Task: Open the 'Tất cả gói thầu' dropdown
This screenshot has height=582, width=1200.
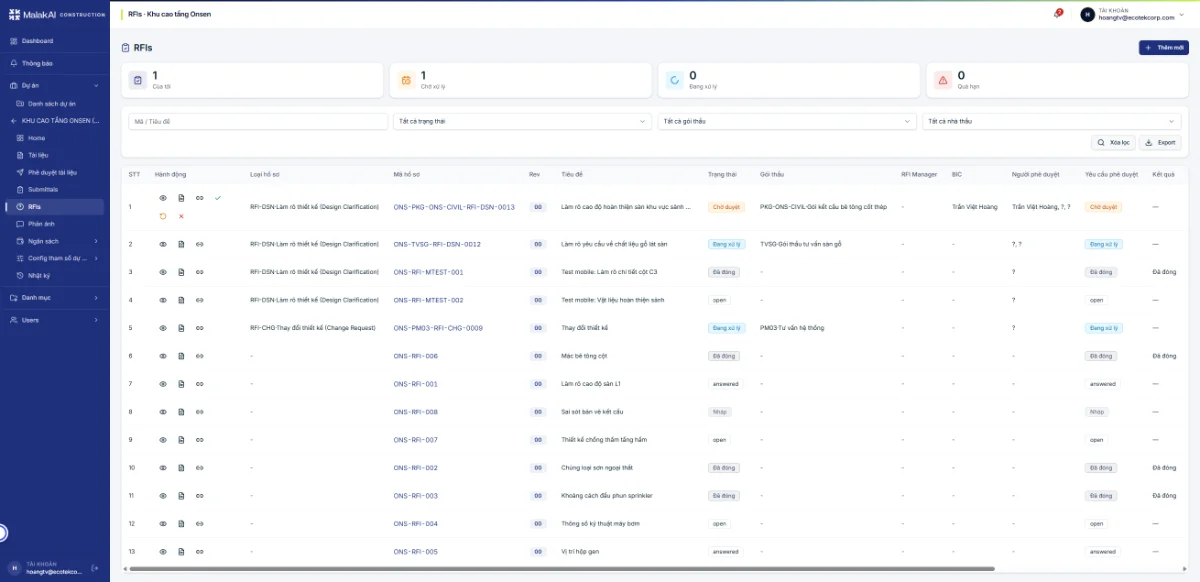Action: pos(787,121)
